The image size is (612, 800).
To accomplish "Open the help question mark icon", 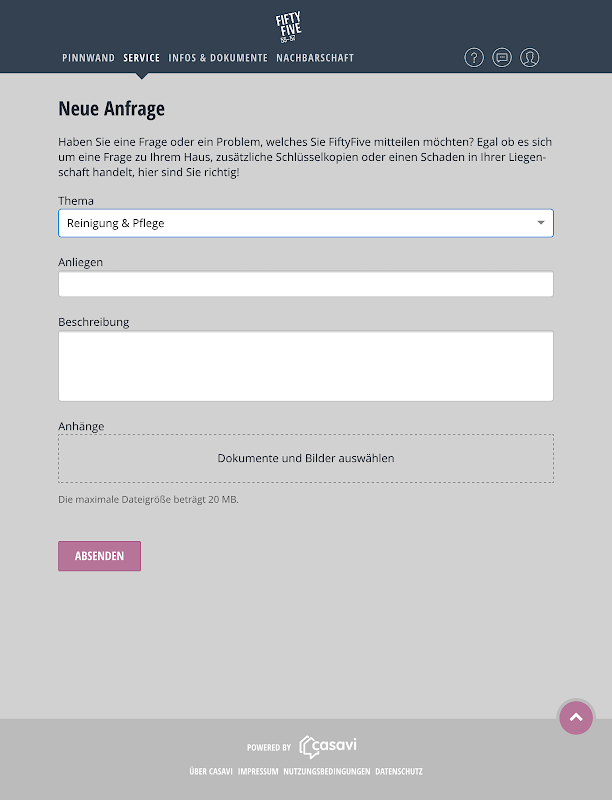I will (474, 57).
